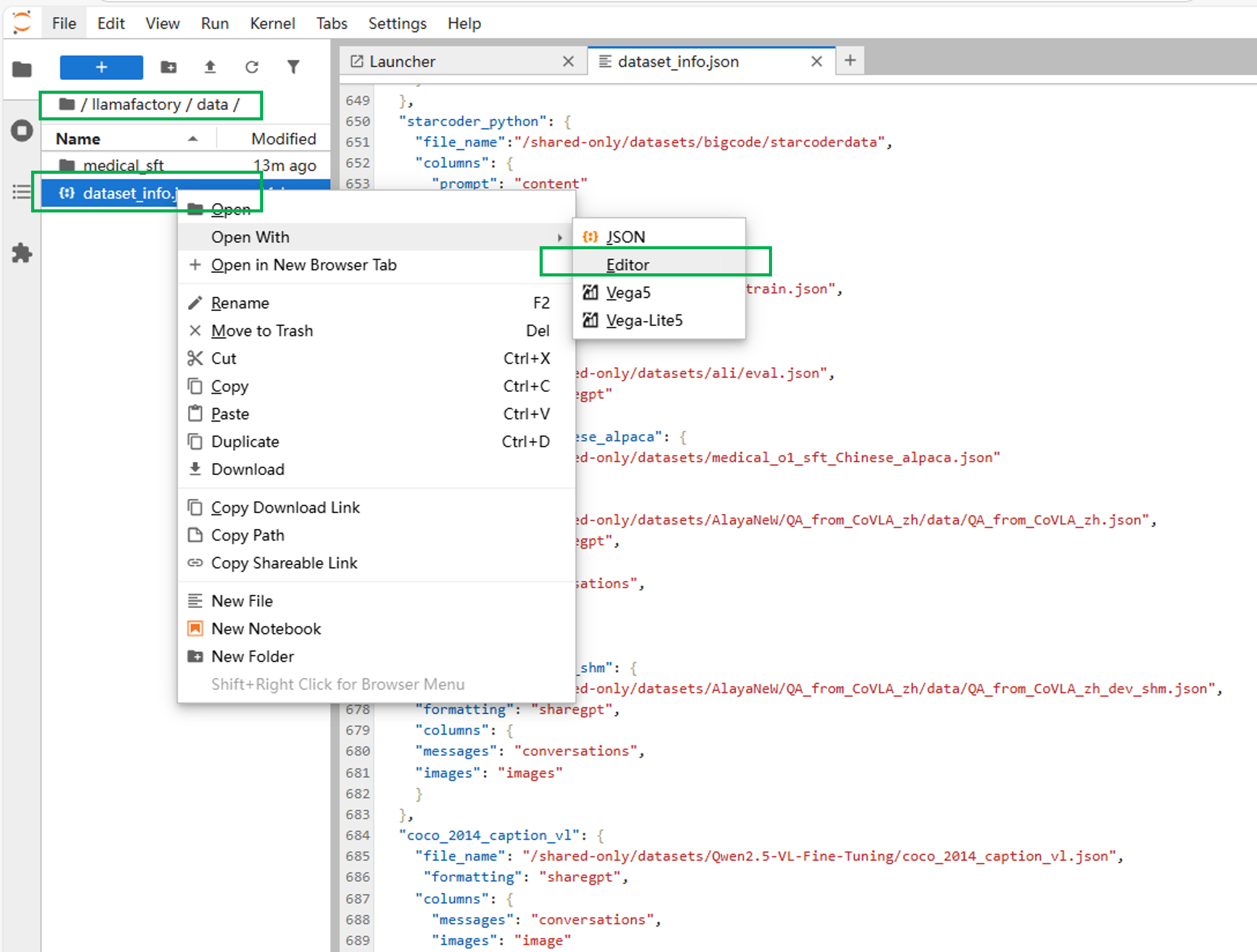Image resolution: width=1257 pixels, height=952 pixels.
Task: Open the running terminals and kernels panel
Action: 22,131
